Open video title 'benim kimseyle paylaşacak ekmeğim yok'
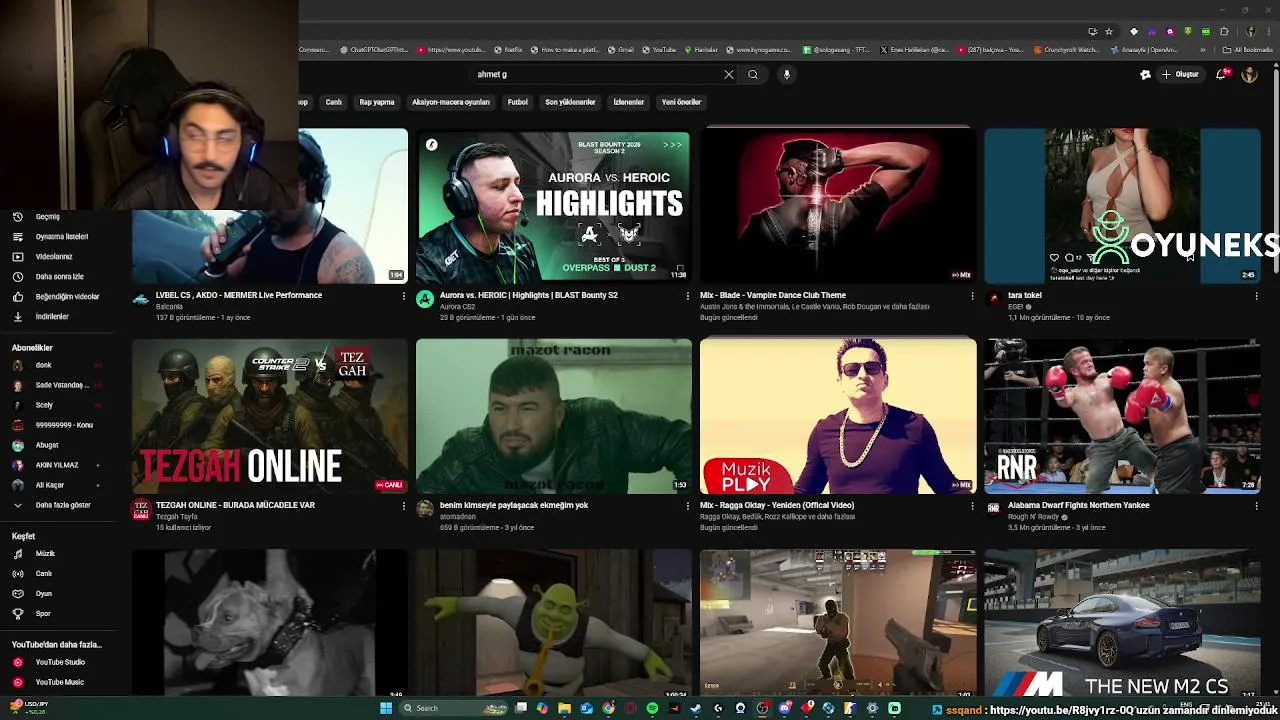Screen dimensions: 1280x720 514,505
